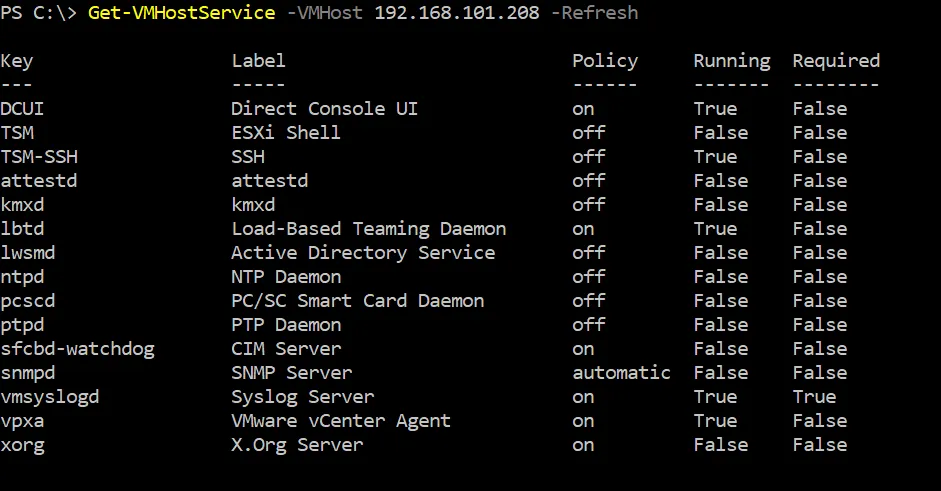Click the Policy column header
941x491 pixels.
[x=604, y=61]
